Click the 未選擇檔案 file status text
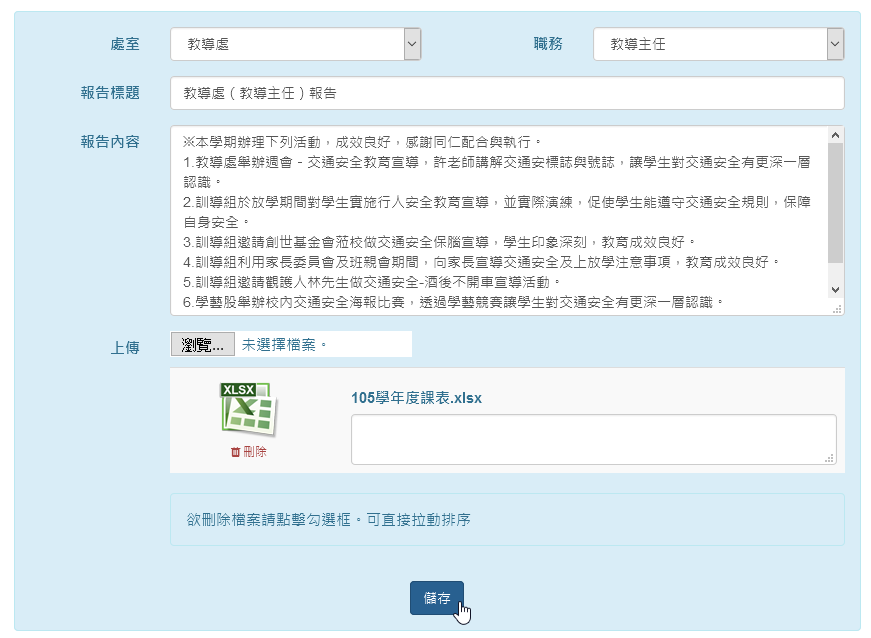This screenshot has width=871, height=638. click(x=284, y=345)
